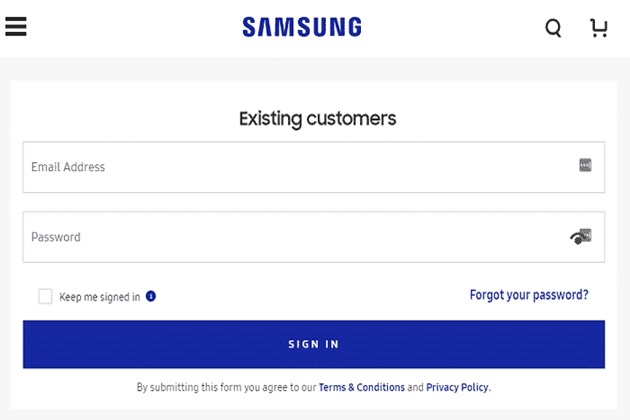Viewport: 630px width, 420px height.
Task: Open the Terms & Conditions link
Action: 361,387
